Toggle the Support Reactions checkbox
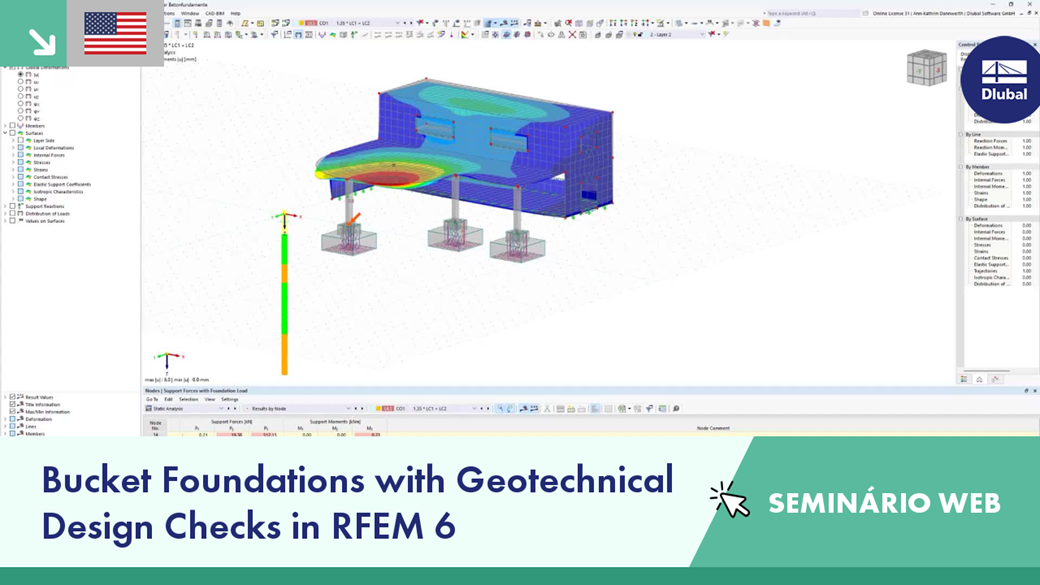Viewport: 1040px width, 585px height. [x=13, y=206]
